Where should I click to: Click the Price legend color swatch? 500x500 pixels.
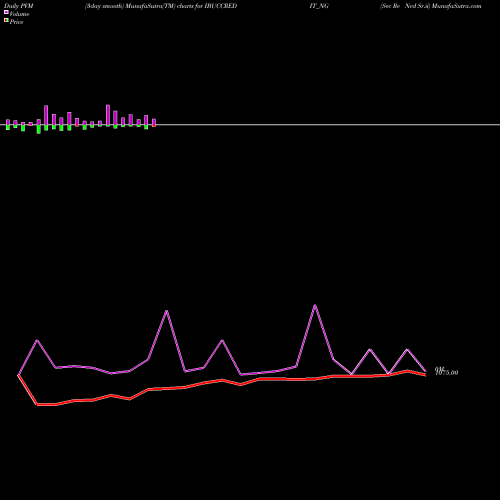coord(6,20)
